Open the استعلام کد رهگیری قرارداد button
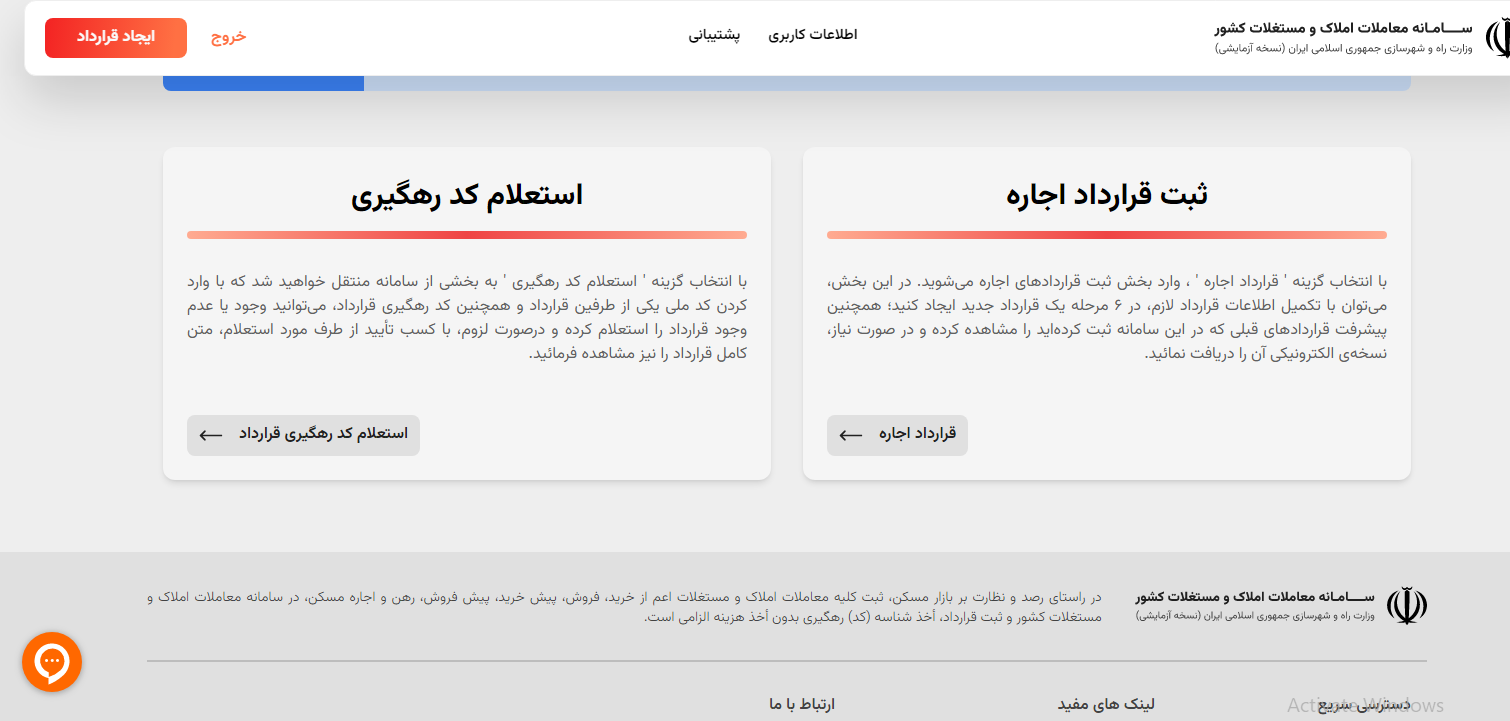 [x=303, y=435]
